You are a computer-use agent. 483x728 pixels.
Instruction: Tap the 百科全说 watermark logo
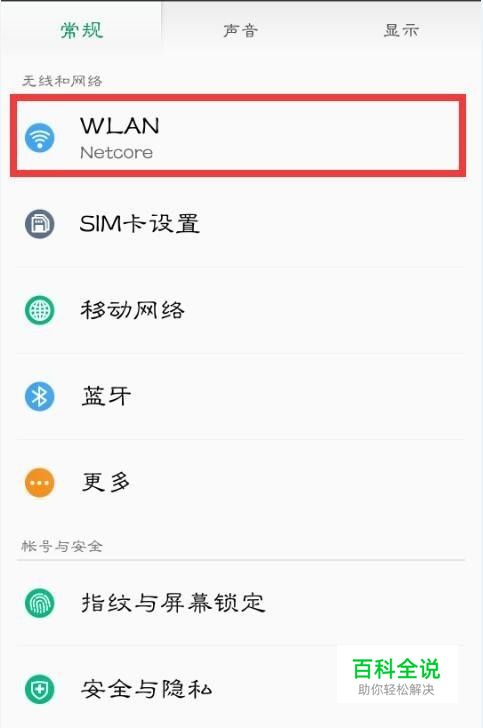396,676
